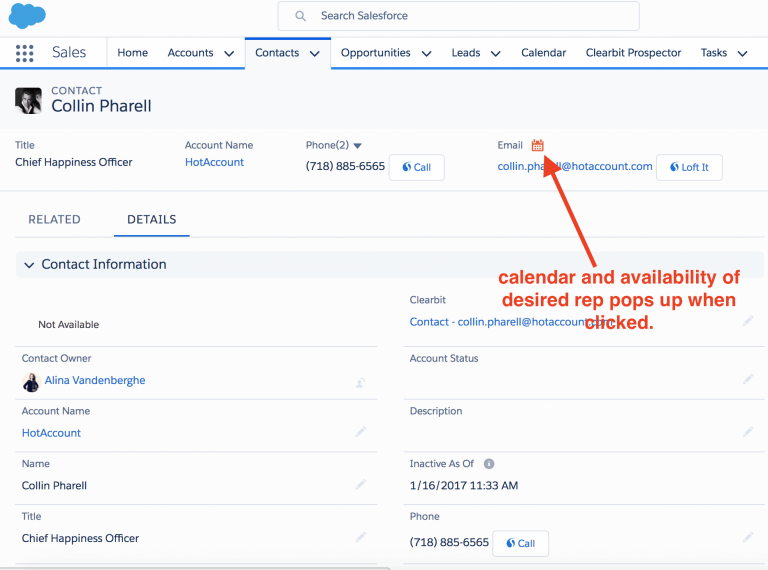
Task: Open the Leads tab dropdown chevron
Action: [x=496, y=53]
